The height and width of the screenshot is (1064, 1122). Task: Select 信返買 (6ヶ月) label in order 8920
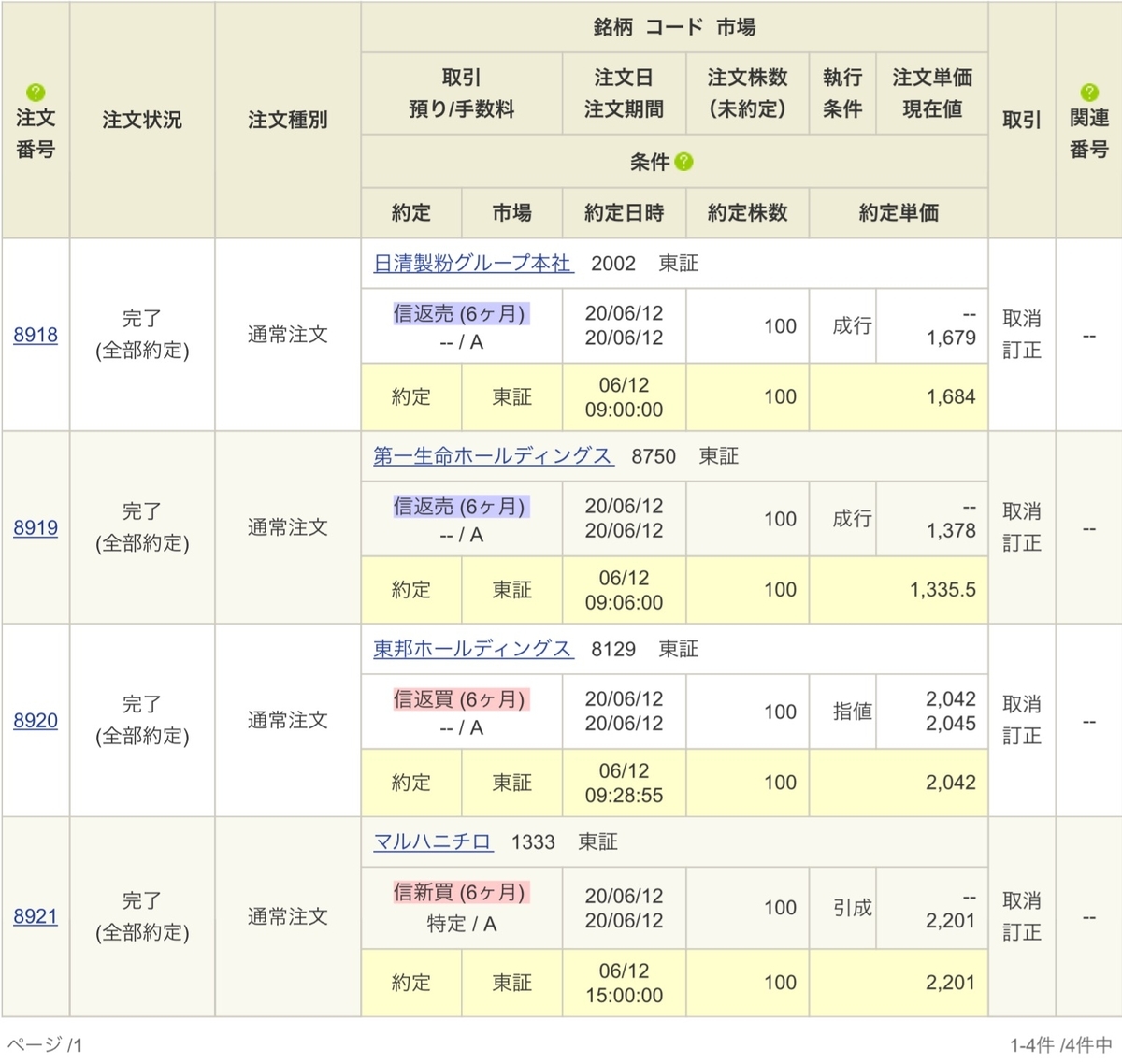pos(461,698)
